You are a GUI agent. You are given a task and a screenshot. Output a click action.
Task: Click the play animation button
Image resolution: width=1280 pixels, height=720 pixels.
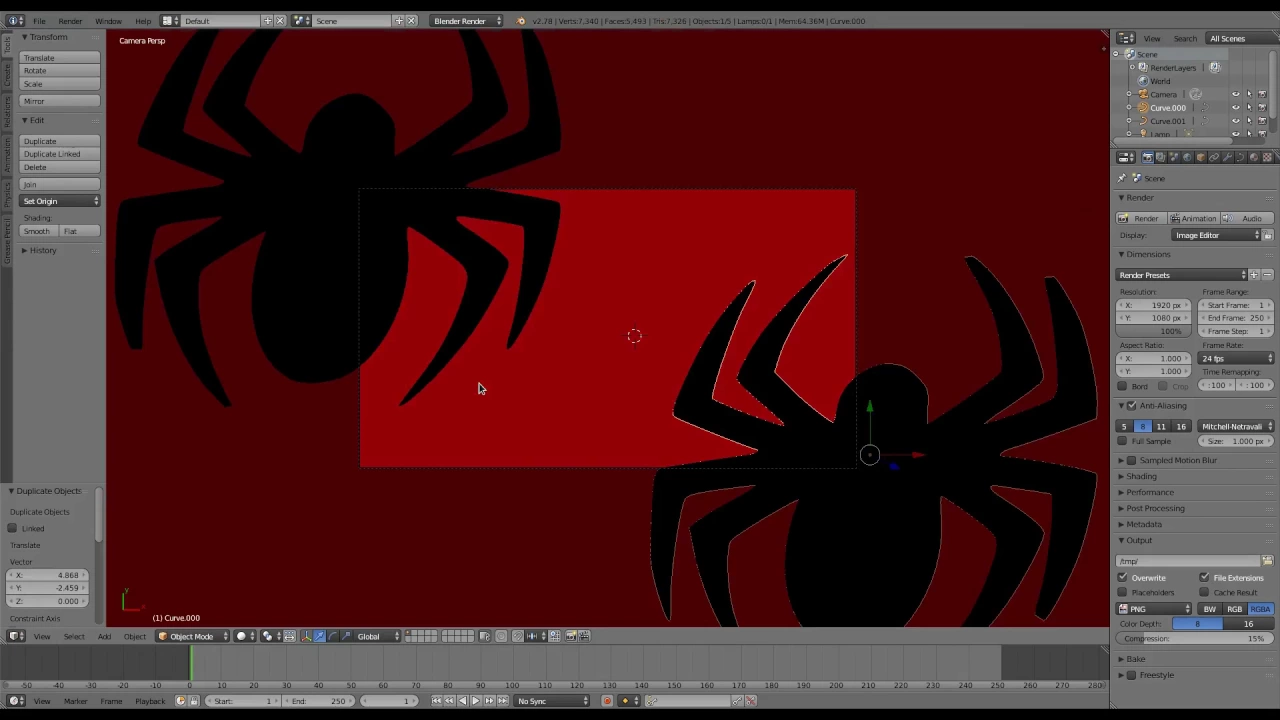[475, 701]
